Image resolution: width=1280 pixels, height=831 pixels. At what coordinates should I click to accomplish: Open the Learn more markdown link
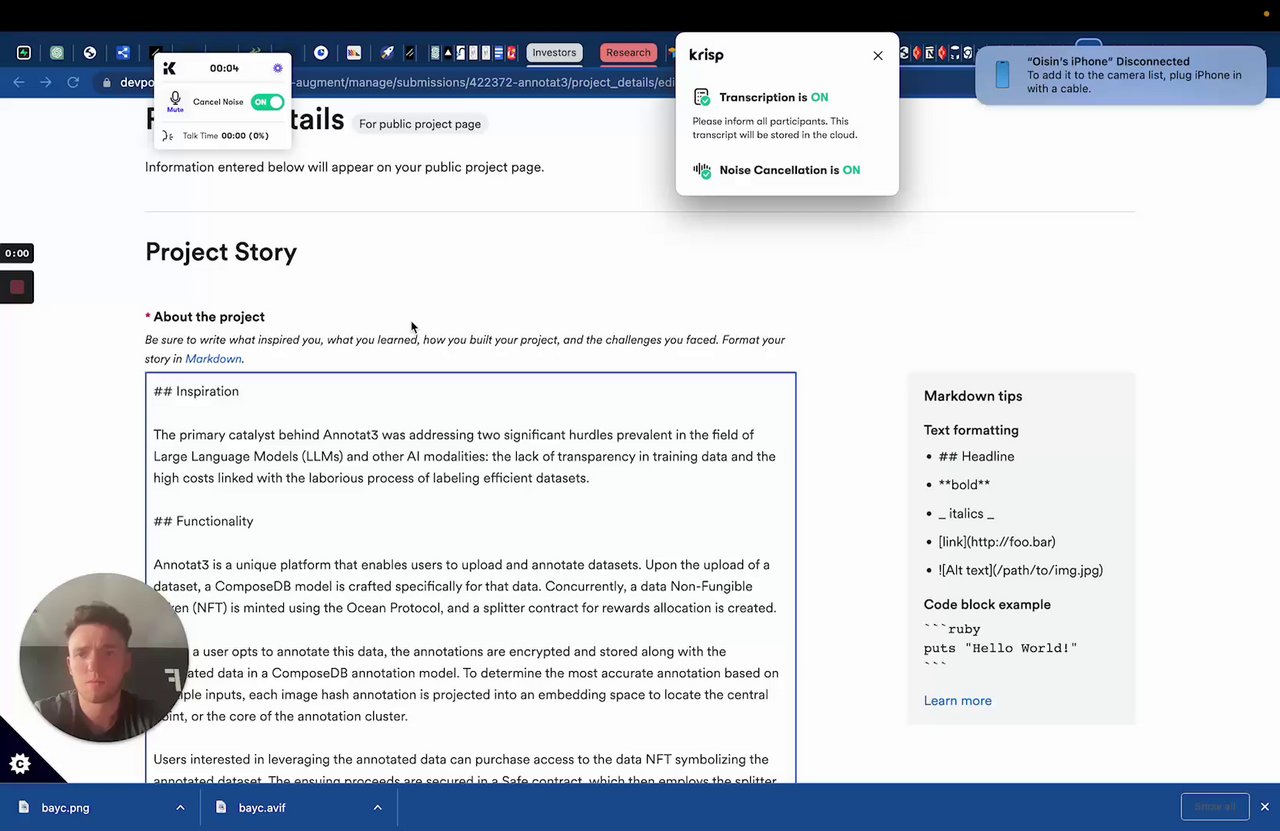958,700
